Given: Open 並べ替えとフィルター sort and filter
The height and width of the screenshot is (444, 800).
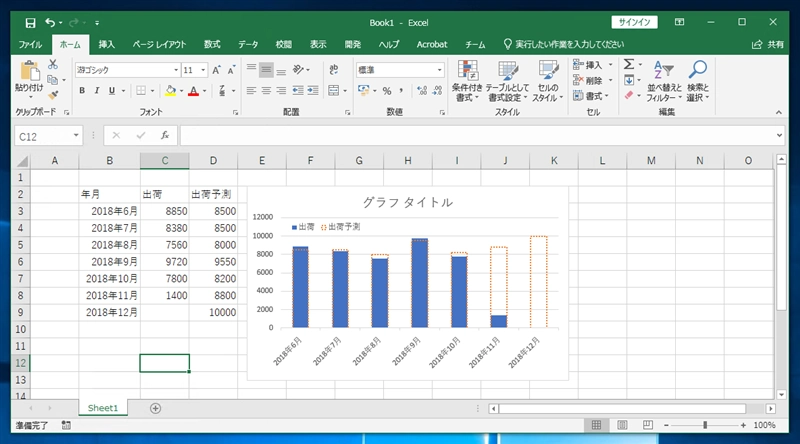Looking at the screenshot, I should click(x=664, y=81).
